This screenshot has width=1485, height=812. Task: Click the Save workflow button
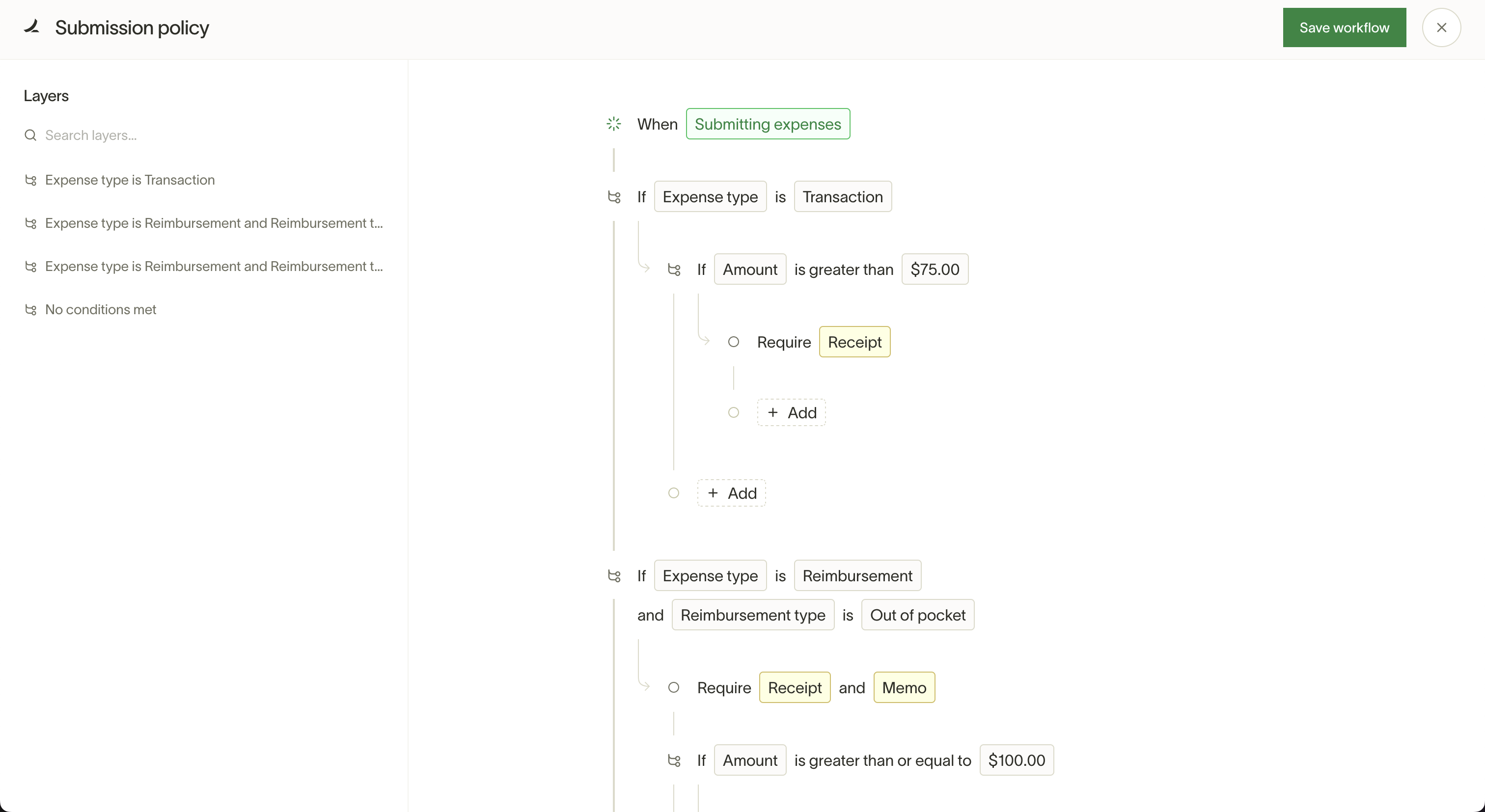pos(1344,27)
